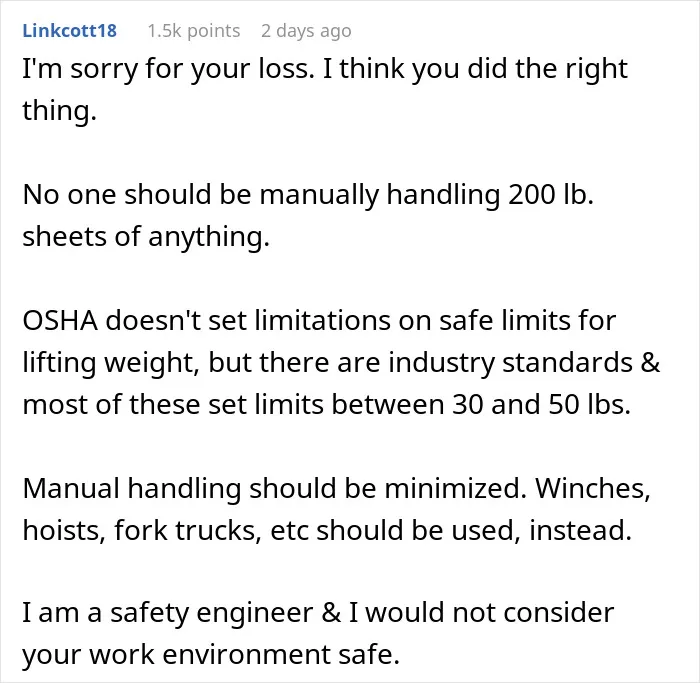This screenshot has height=683, width=700.
Task: Click the word "thing." ending the first paragraph
Action: pos(59,111)
